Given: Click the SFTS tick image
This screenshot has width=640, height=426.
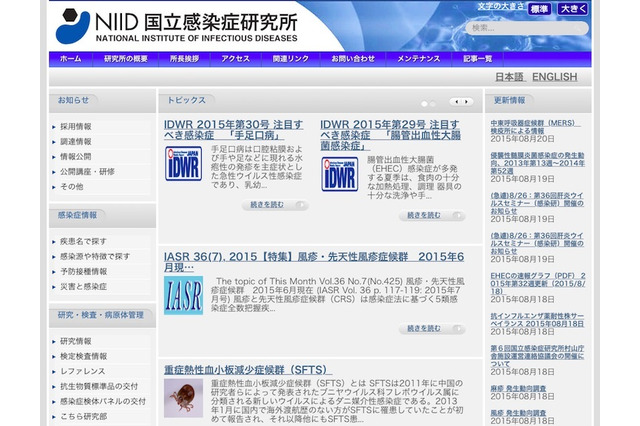Looking at the screenshot, I should pyautogui.click(x=183, y=397).
